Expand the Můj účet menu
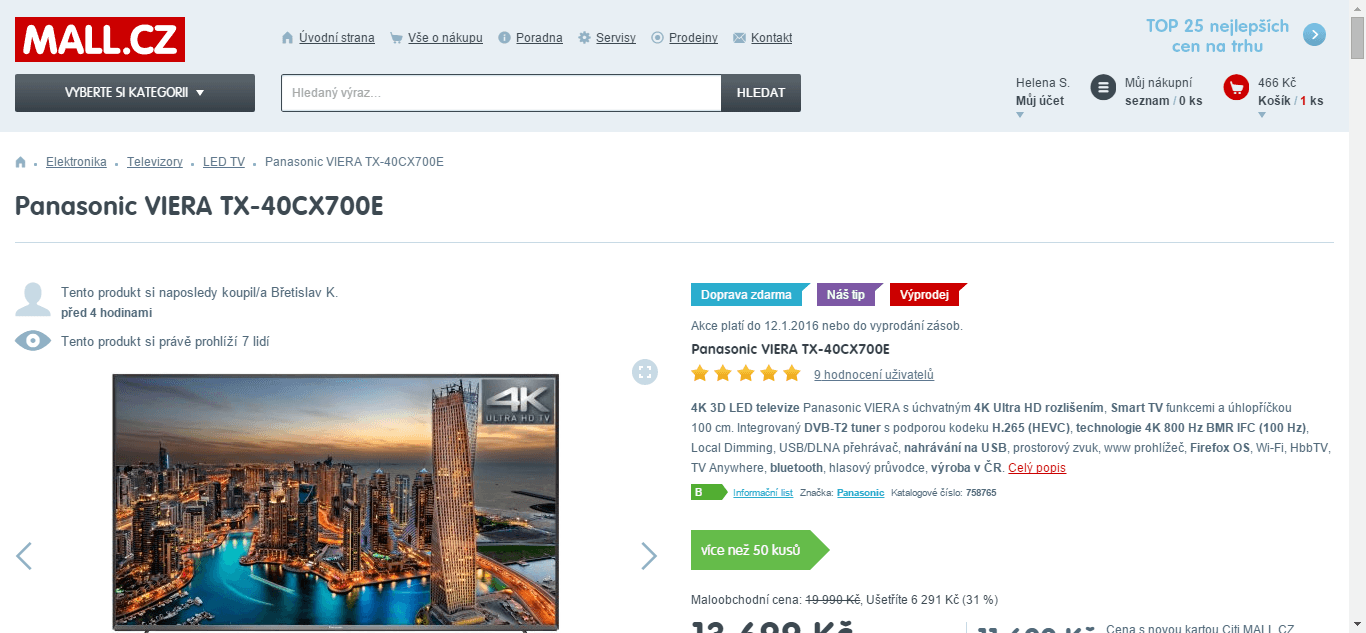 1020,115
